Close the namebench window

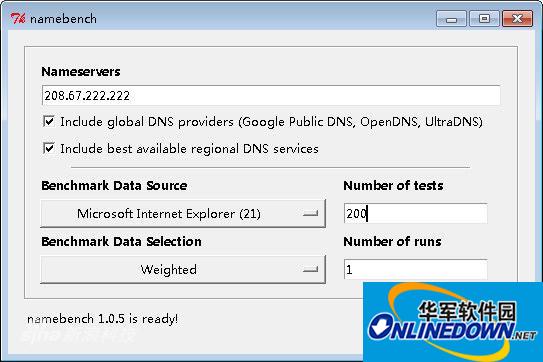(517, 19)
